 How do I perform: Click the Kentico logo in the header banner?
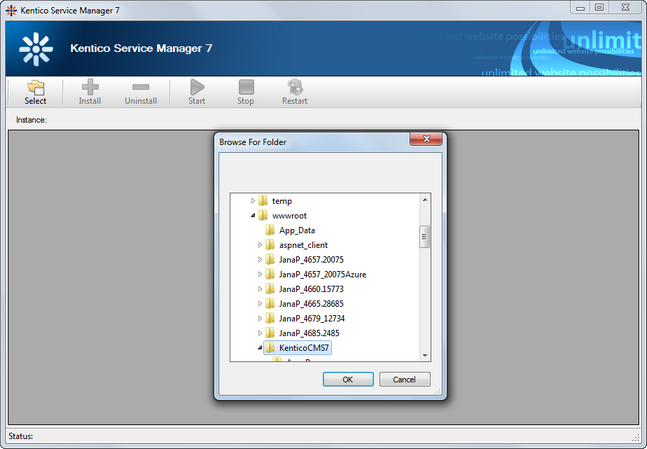tap(36, 49)
